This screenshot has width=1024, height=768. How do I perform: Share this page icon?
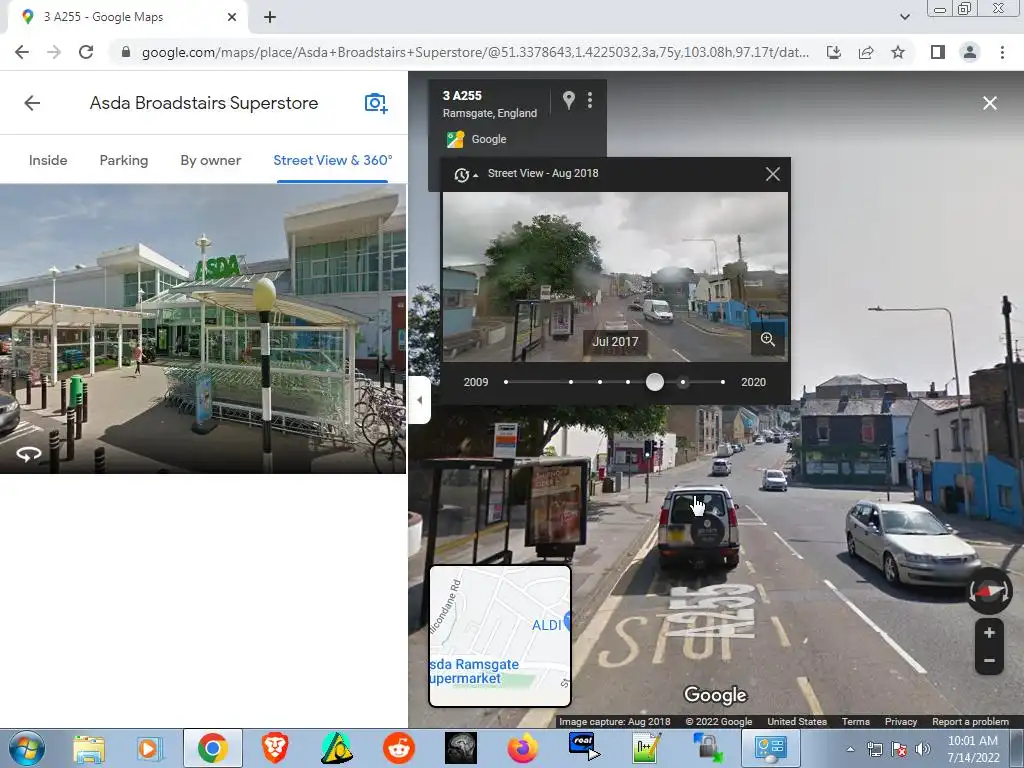click(x=866, y=52)
